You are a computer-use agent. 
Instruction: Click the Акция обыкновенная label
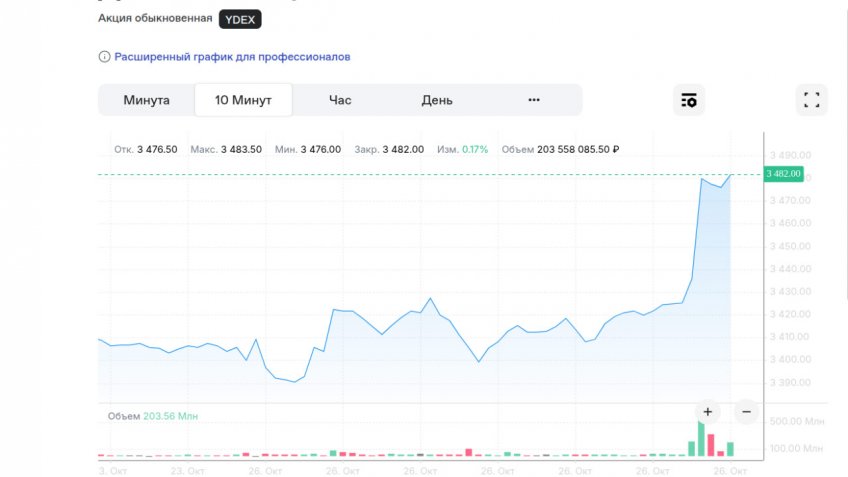coord(155,18)
